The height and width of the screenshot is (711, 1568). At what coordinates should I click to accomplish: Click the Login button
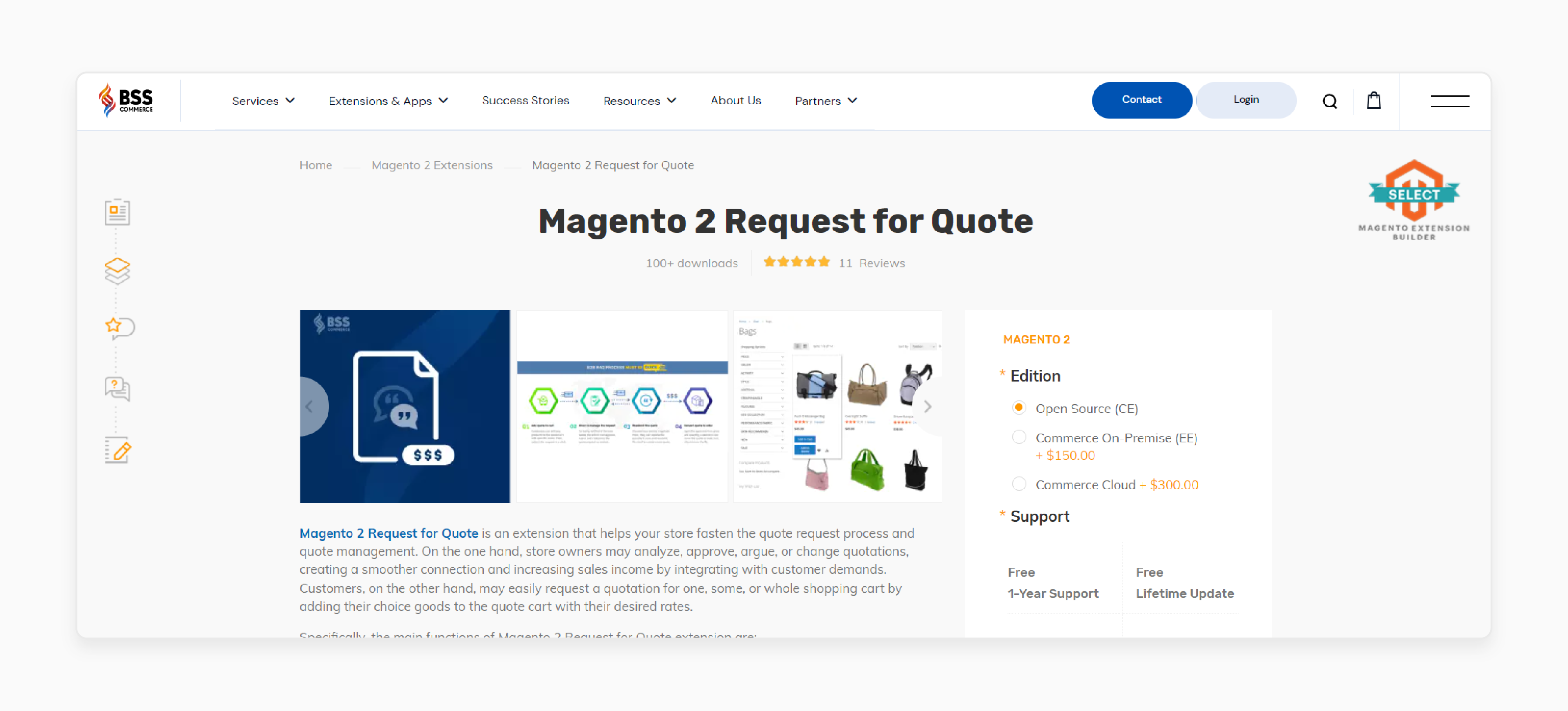click(x=1246, y=100)
